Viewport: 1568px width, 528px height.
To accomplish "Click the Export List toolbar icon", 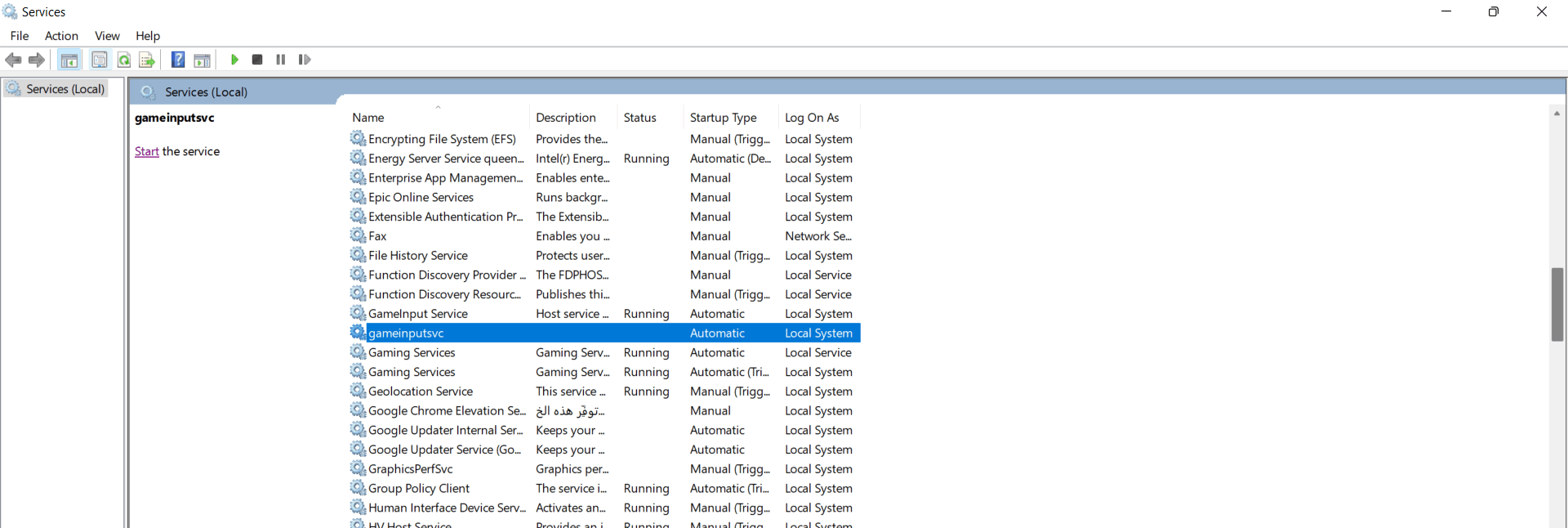I will pyautogui.click(x=147, y=60).
